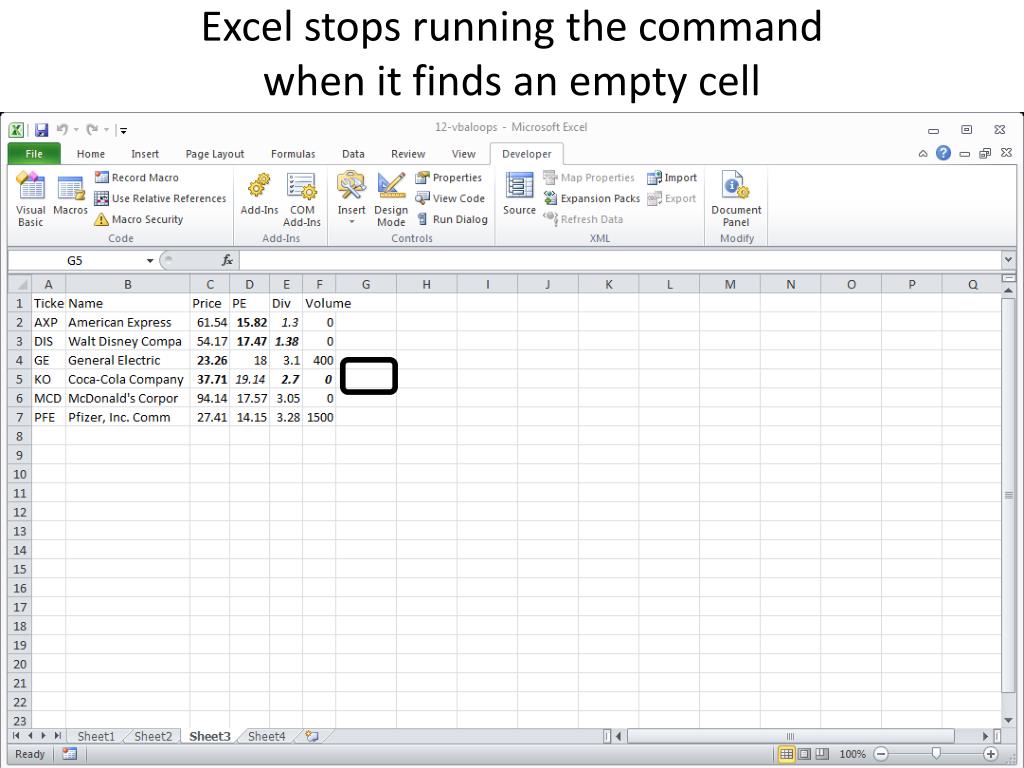The height and width of the screenshot is (768, 1024).
Task: Go to first sheet tab arrow
Action: (16, 736)
